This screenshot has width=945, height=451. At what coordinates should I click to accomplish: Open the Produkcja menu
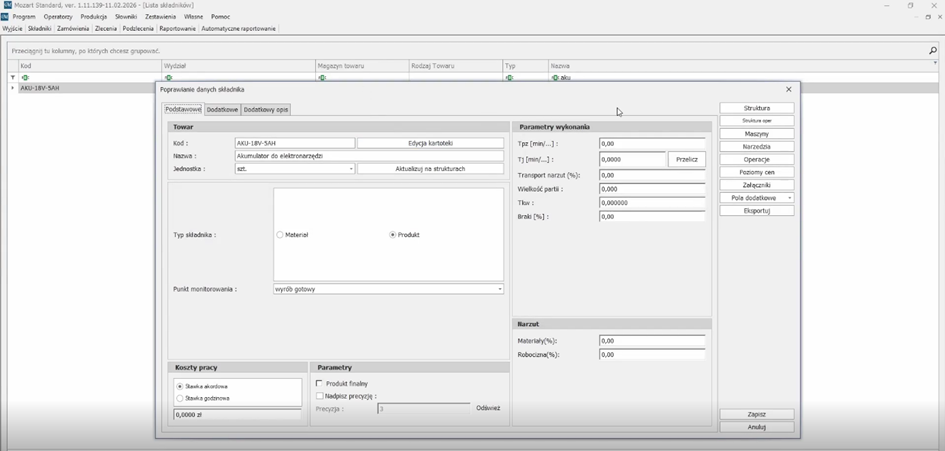pos(93,17)
